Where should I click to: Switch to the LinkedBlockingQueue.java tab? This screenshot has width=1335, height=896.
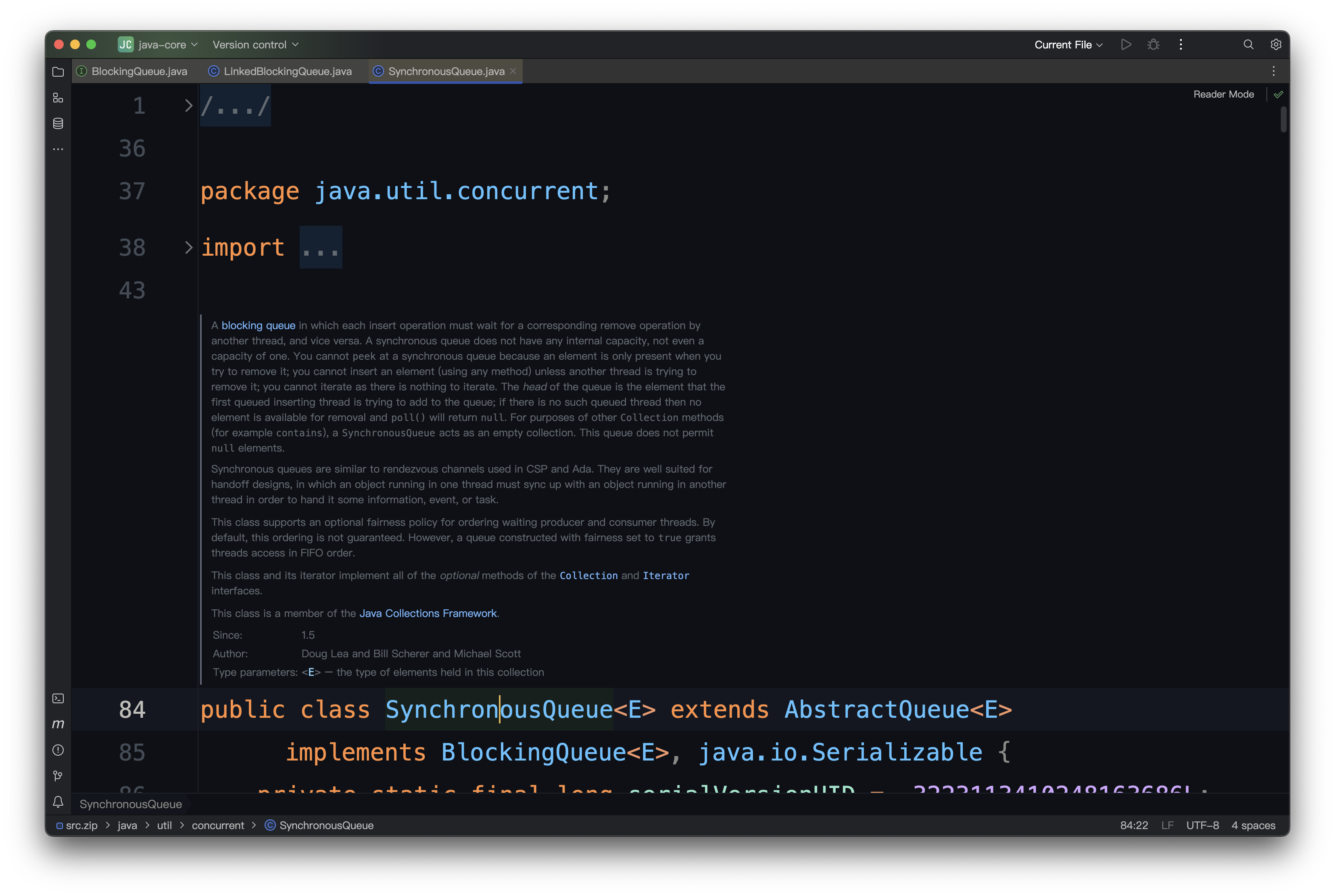click(287, 71)
